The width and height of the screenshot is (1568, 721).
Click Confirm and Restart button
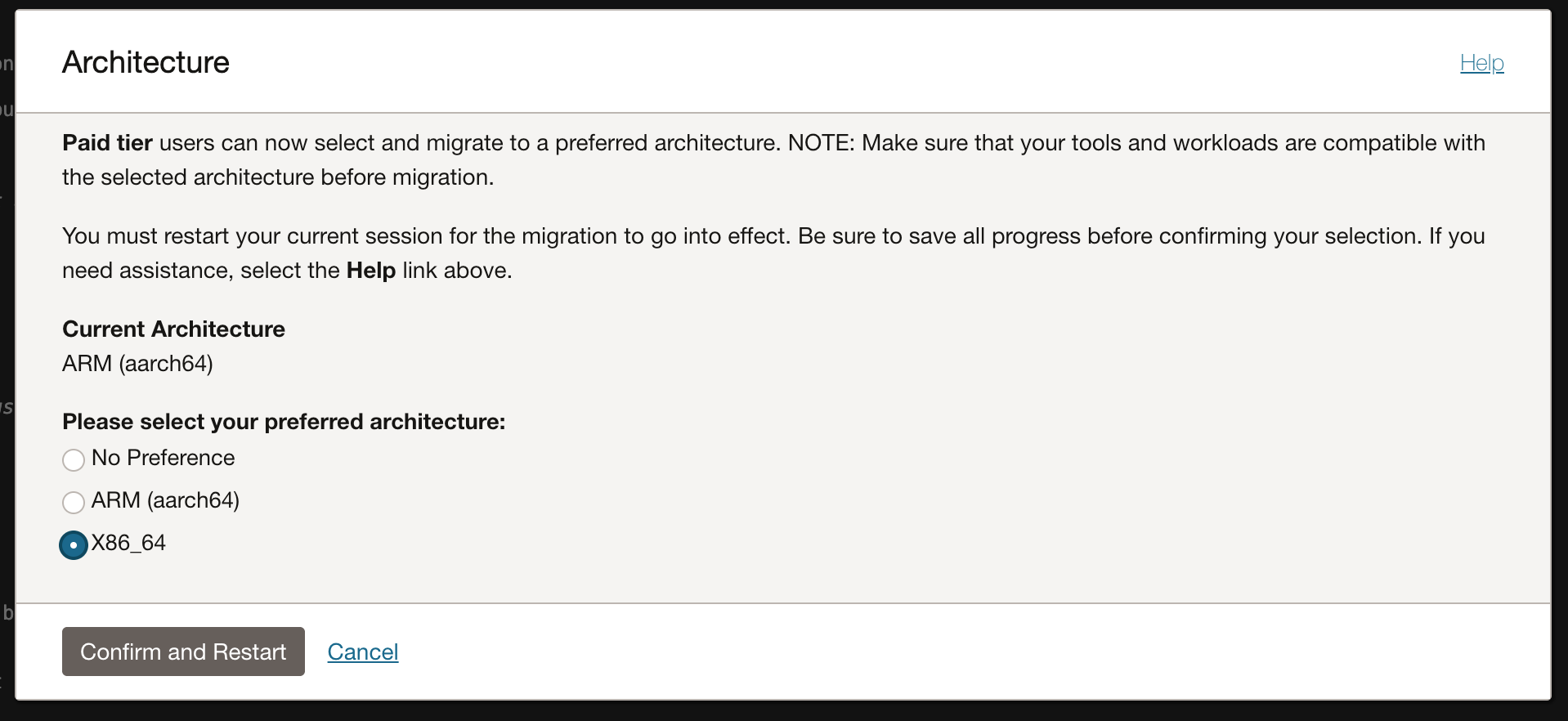pyautogui.click(x=183, y=652)
